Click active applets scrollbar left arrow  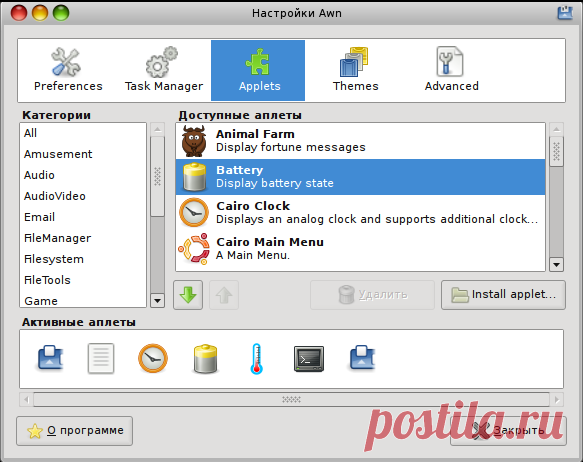26,400
